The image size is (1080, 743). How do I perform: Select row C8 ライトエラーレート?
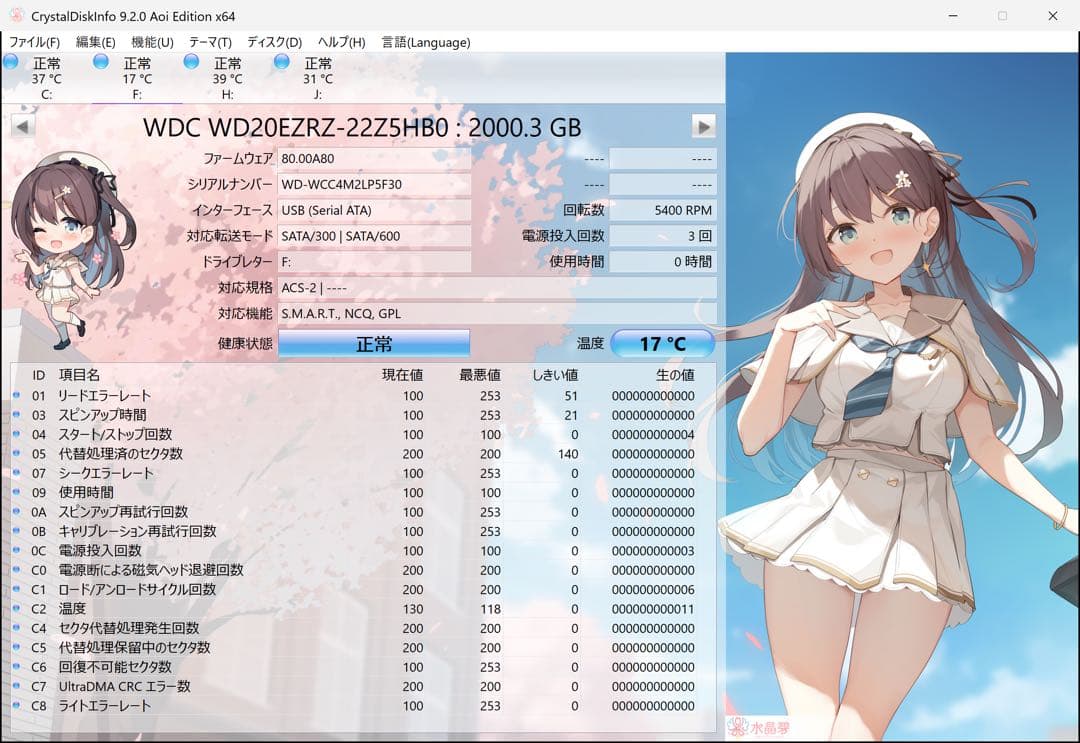click(x=363, y=706)
